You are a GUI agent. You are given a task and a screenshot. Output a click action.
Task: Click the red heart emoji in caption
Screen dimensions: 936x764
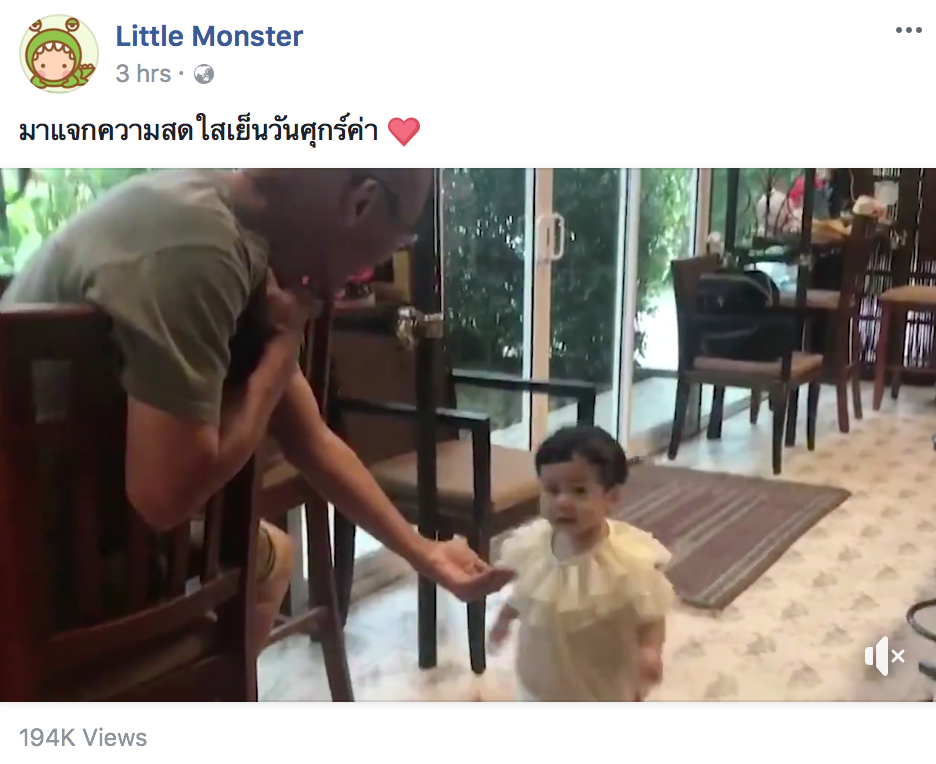pos(404,131)
